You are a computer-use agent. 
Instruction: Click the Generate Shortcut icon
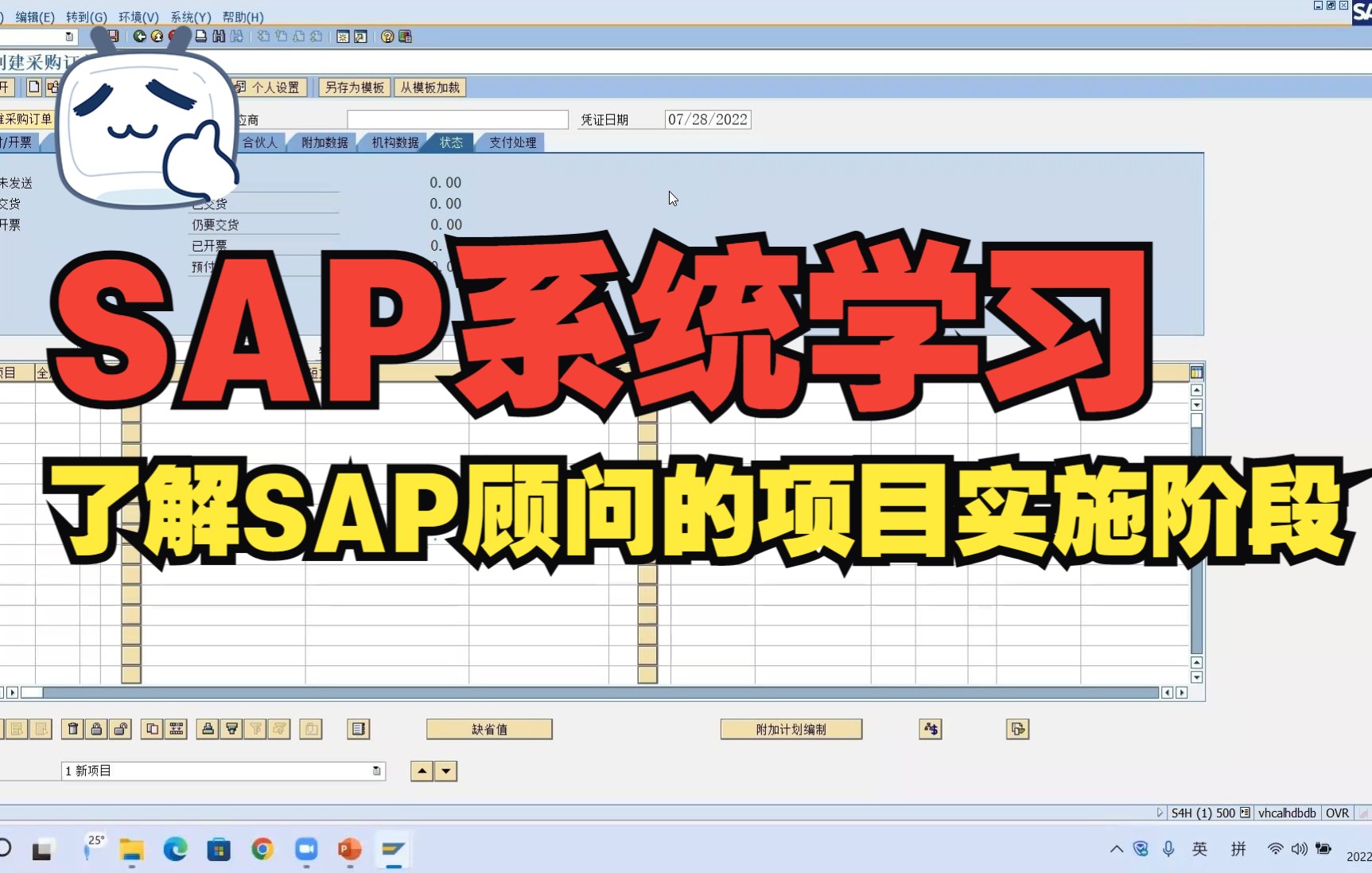point(360,37)
